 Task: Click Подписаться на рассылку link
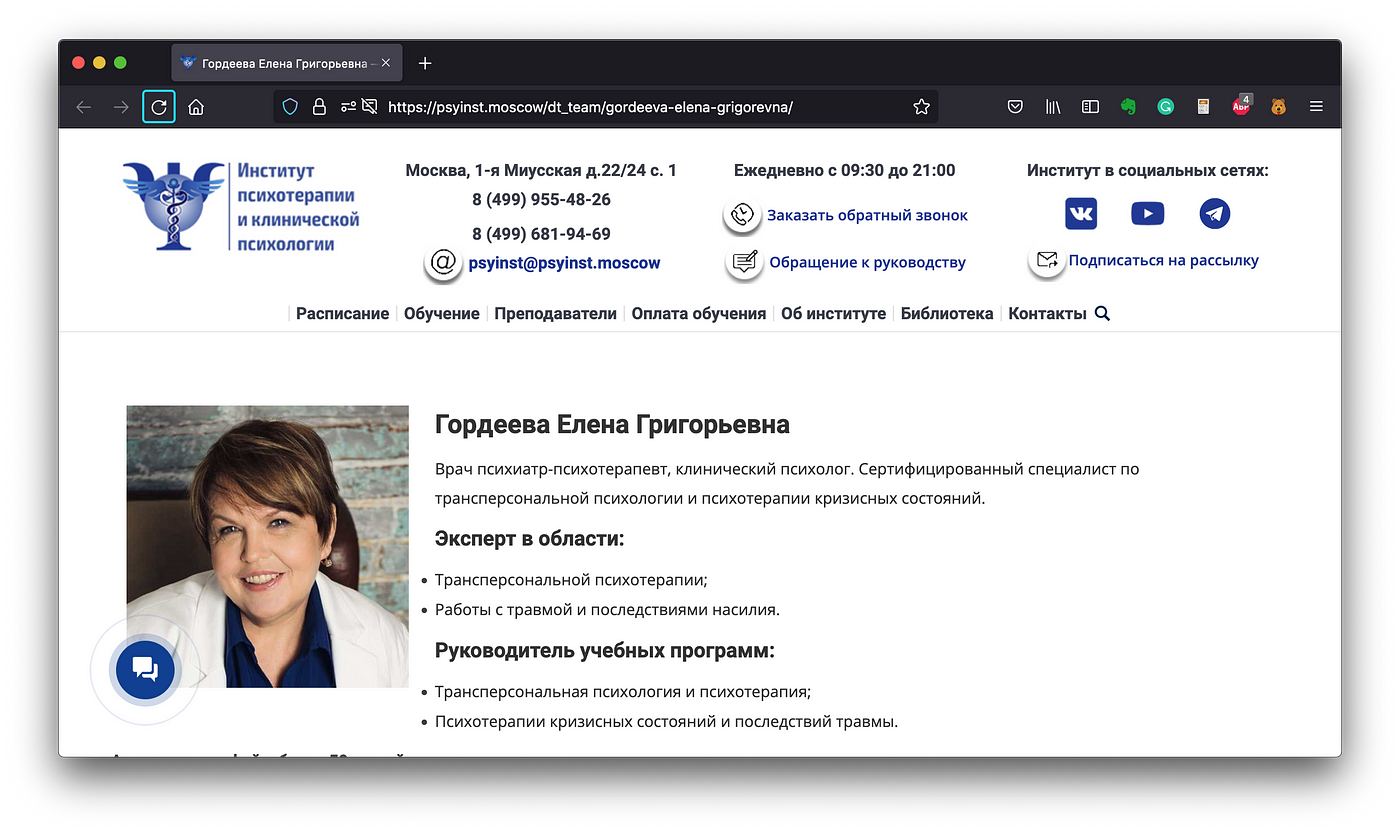click(1164, 260)
